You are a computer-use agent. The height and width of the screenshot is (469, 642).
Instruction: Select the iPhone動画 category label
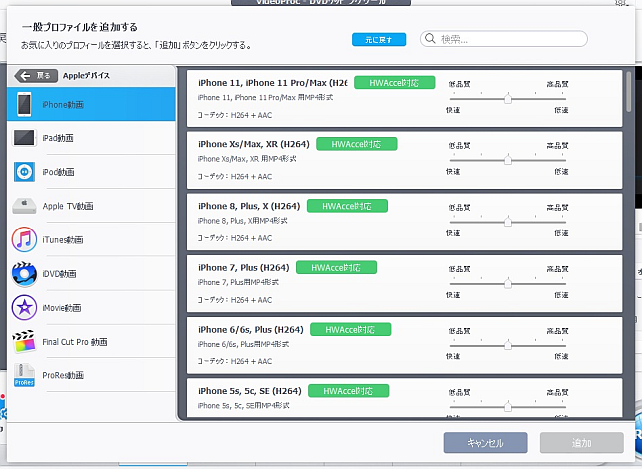coord(63,104)
